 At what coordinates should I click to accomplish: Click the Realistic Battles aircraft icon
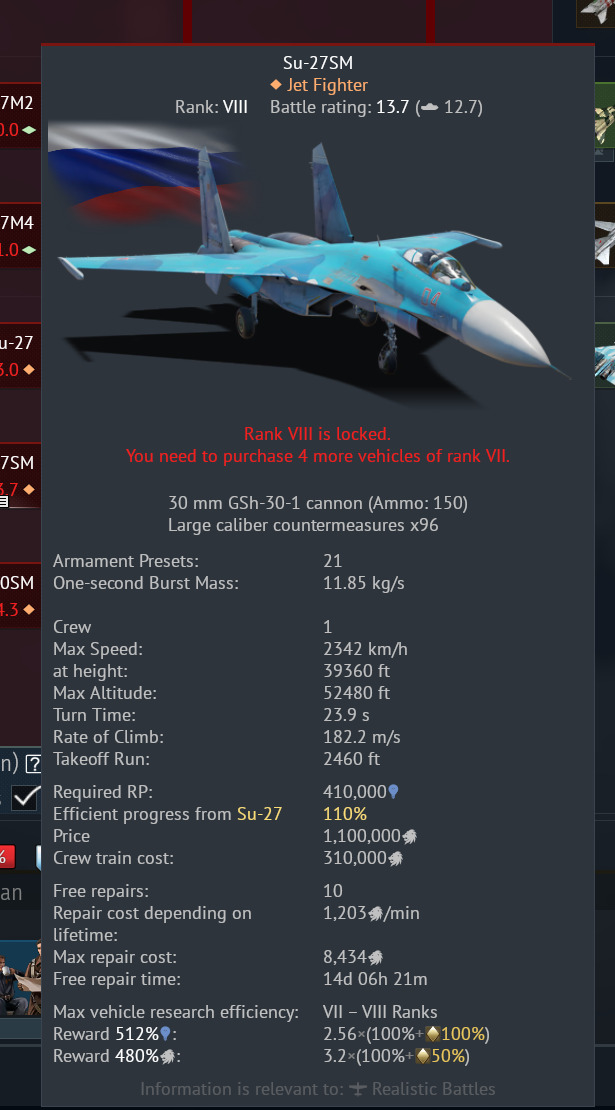click(358, 1089)
